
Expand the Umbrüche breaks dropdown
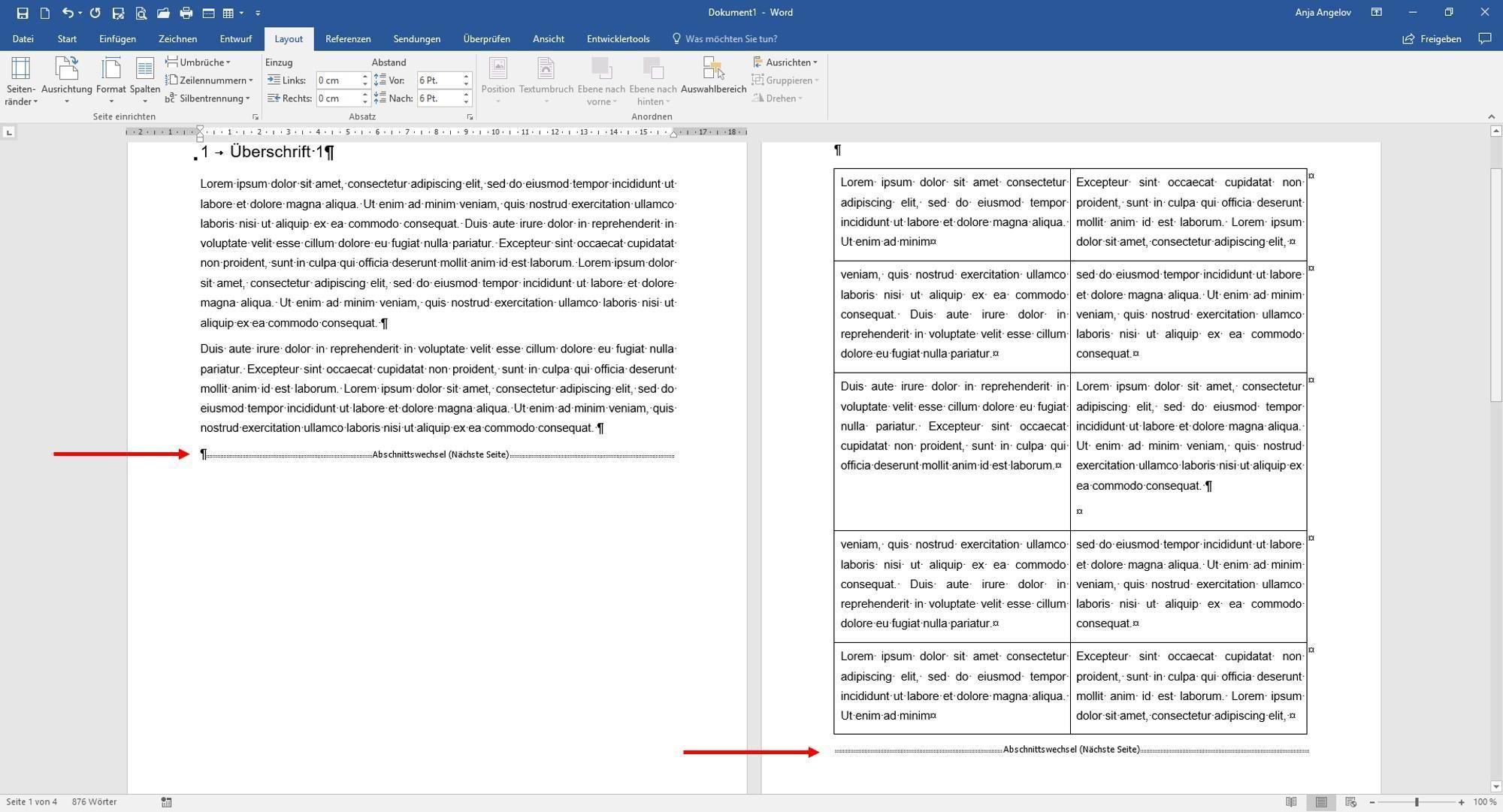[x=198, y=62]
